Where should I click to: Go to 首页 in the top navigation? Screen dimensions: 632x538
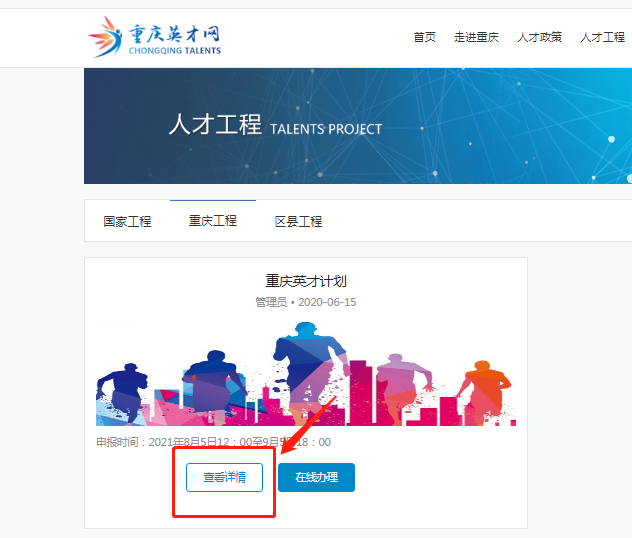424,37
